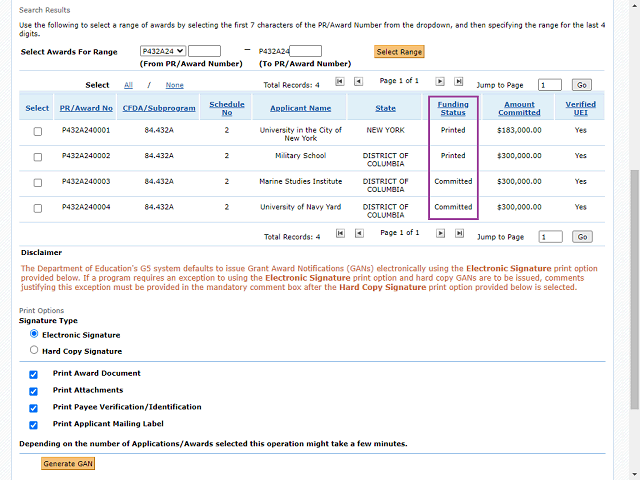Image resolution: width=640 pixels, height=480 pixels.
Task: Sort table by Funding Status column
Action: (453, 108)
